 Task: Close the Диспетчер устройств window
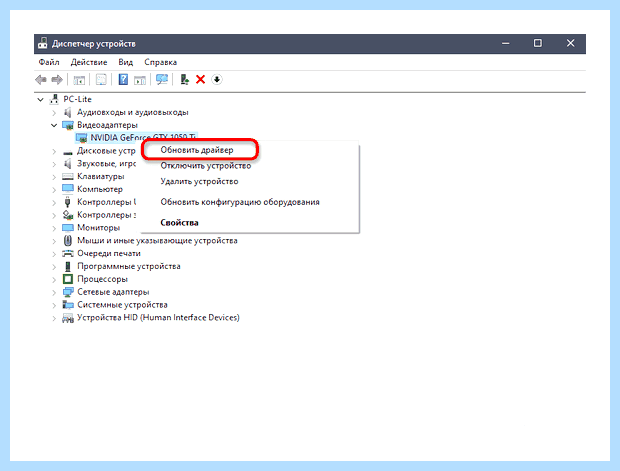pos(570,43)
